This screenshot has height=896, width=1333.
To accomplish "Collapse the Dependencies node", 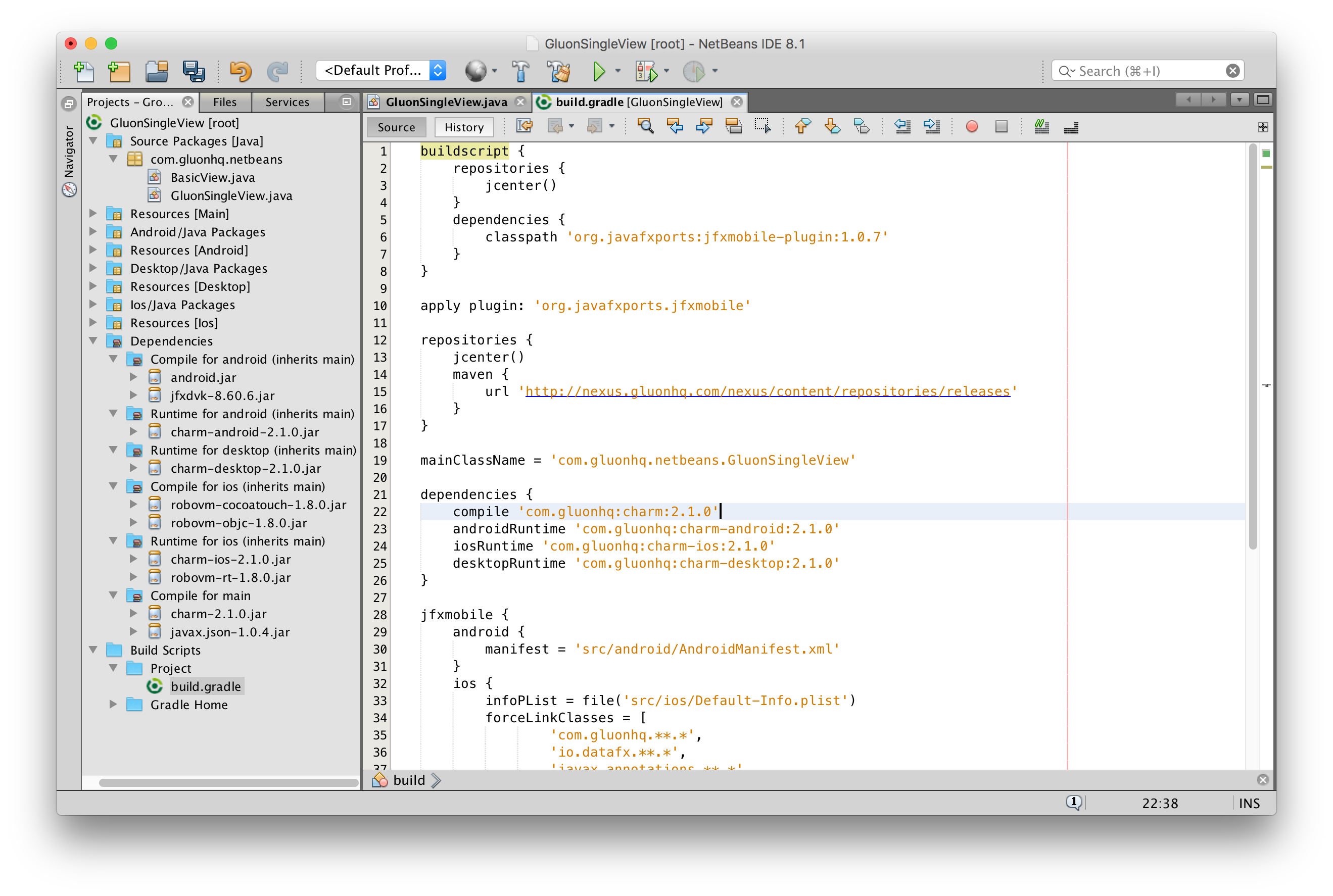I will 93,340.
